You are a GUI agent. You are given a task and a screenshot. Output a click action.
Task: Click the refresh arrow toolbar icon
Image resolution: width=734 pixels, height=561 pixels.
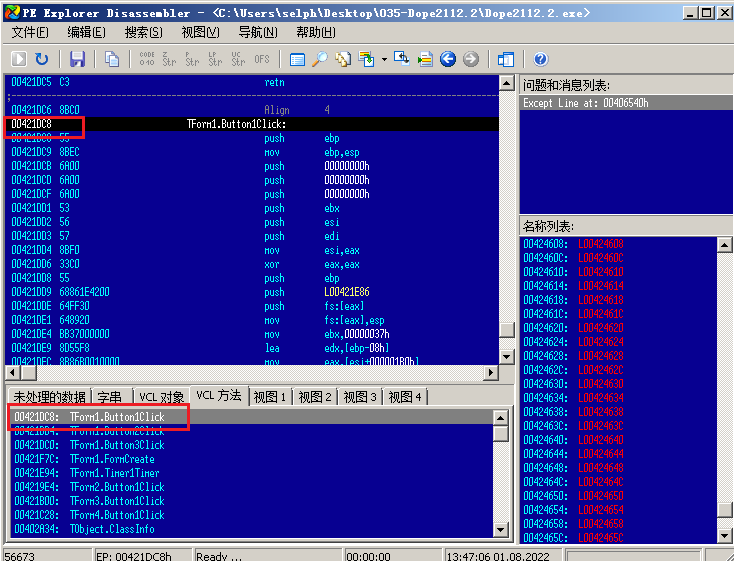coord(41,60)
